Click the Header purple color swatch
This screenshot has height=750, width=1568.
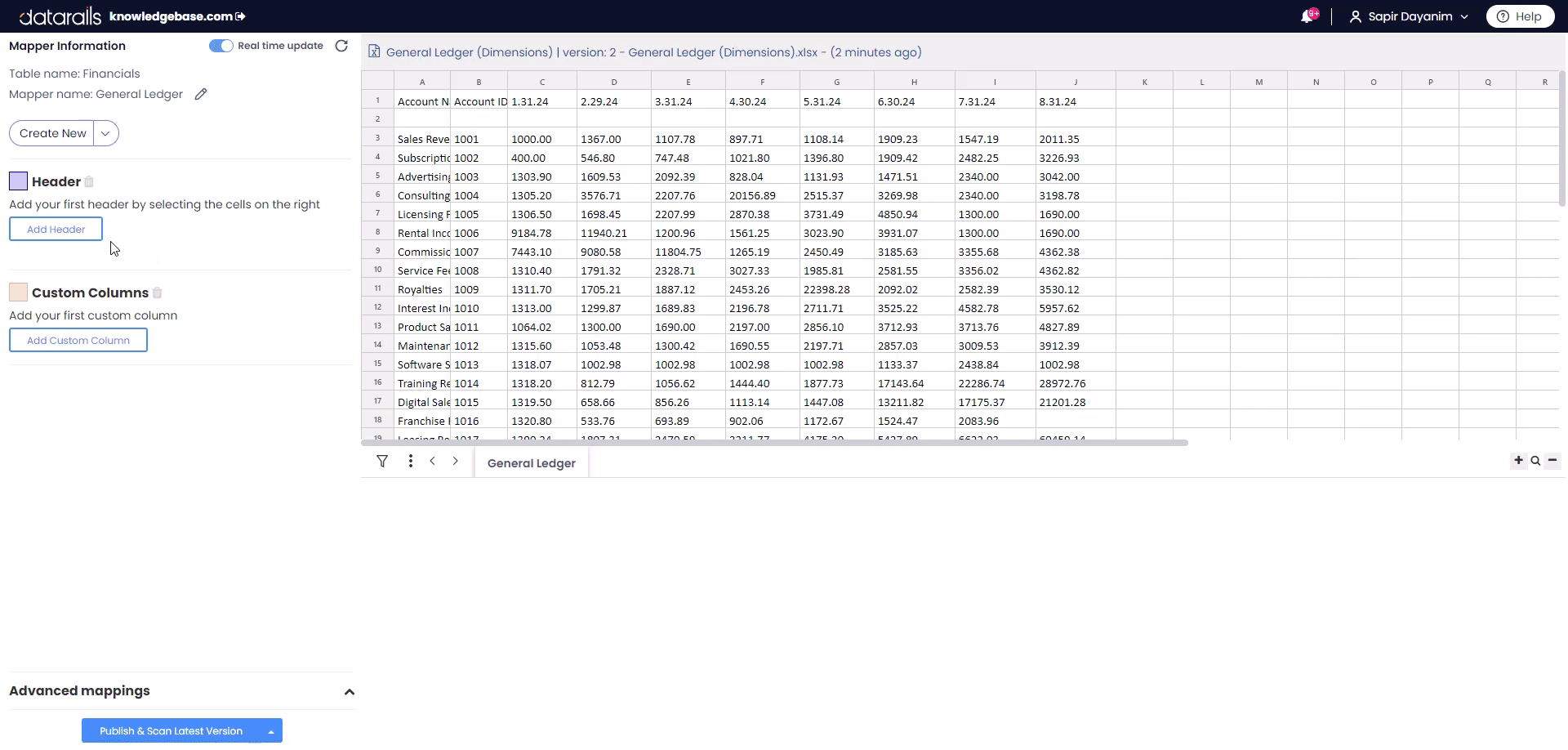coord(18,181)
